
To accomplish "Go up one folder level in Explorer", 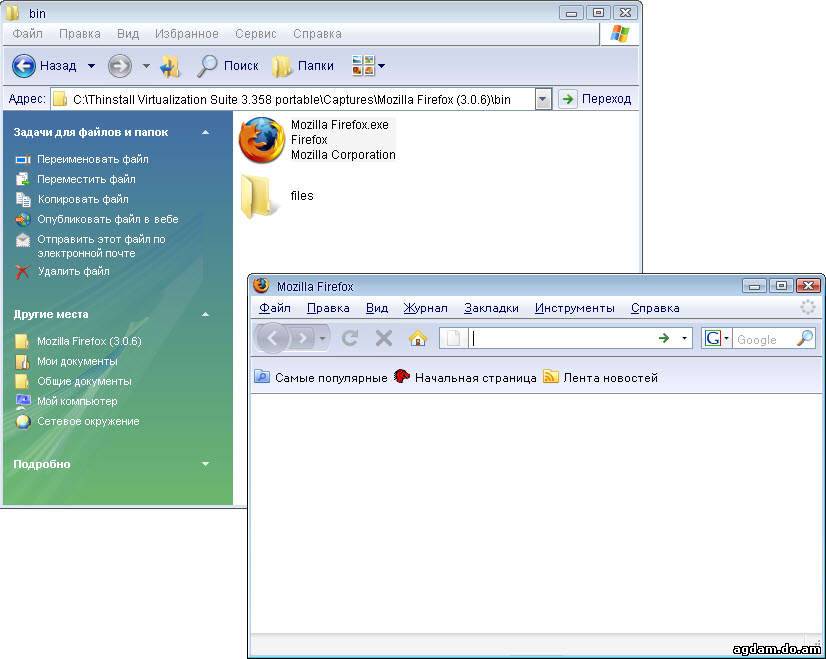I will pos(170,66).
